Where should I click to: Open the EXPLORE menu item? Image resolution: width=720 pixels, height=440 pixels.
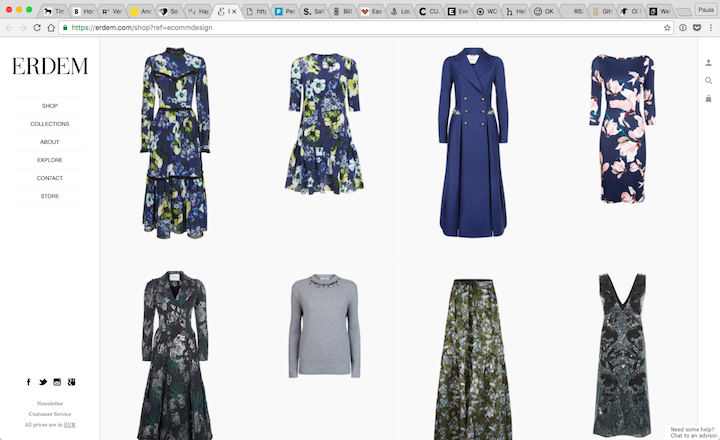coord(50,160)
